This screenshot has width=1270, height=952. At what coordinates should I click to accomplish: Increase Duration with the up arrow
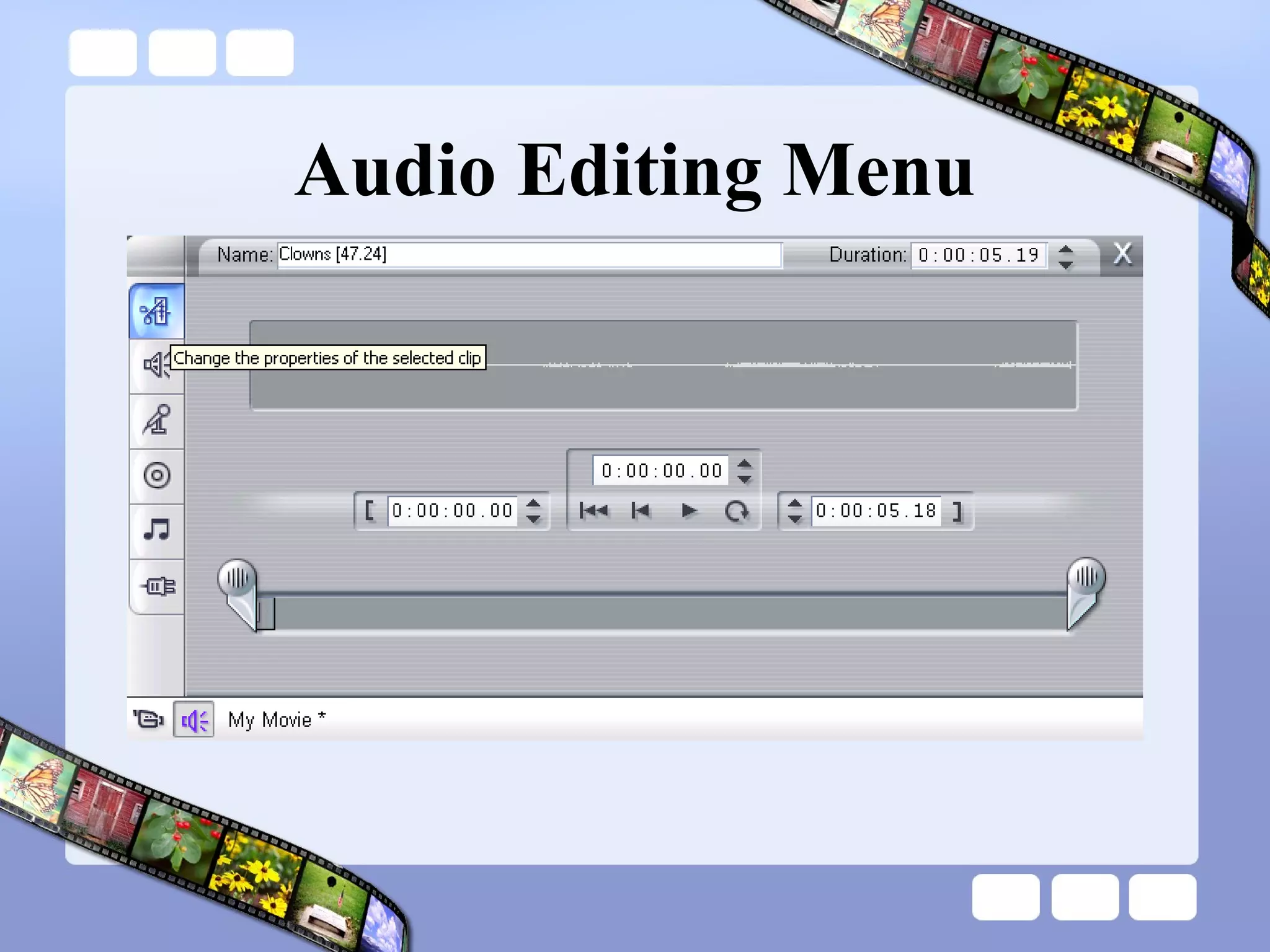(1065, 249)
